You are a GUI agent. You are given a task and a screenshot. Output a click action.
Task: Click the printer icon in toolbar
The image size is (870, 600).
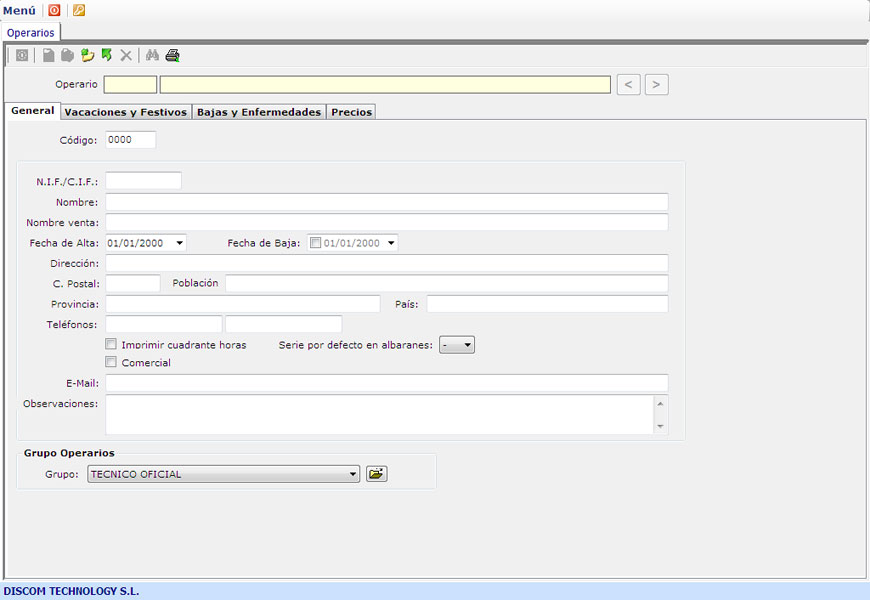point(173,56)
